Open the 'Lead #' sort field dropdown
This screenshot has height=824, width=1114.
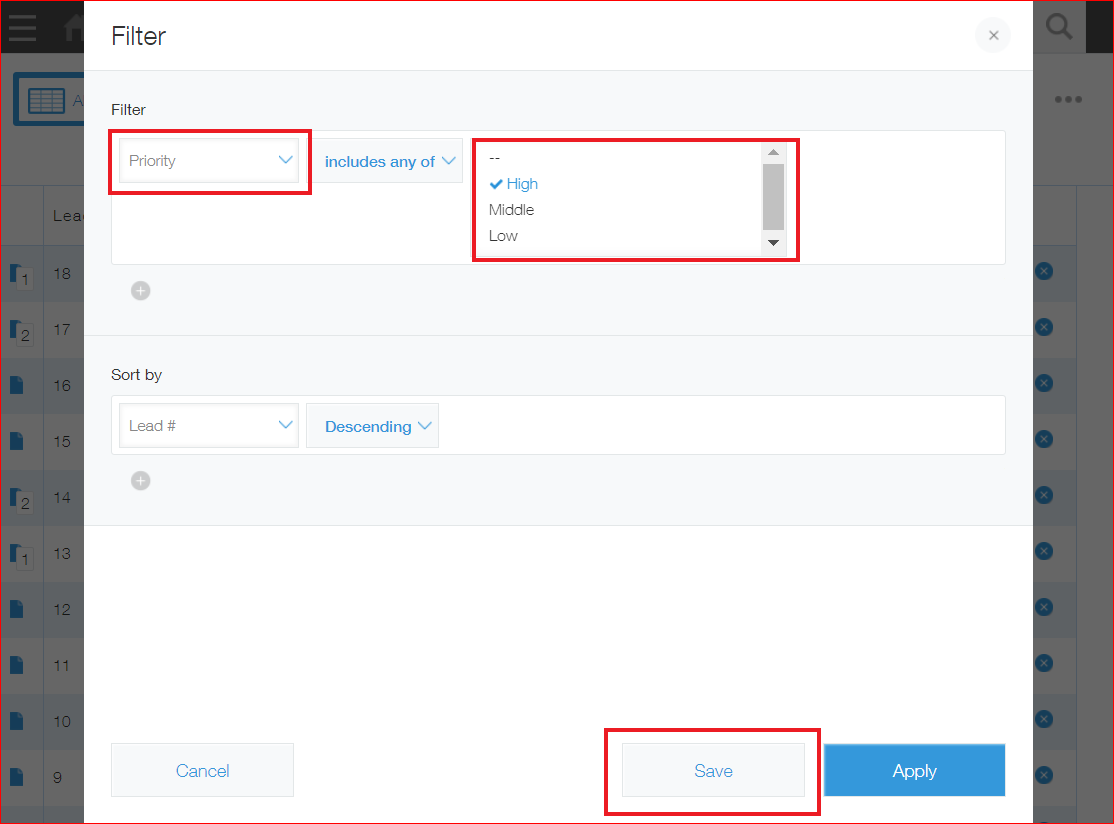(209, 425)
